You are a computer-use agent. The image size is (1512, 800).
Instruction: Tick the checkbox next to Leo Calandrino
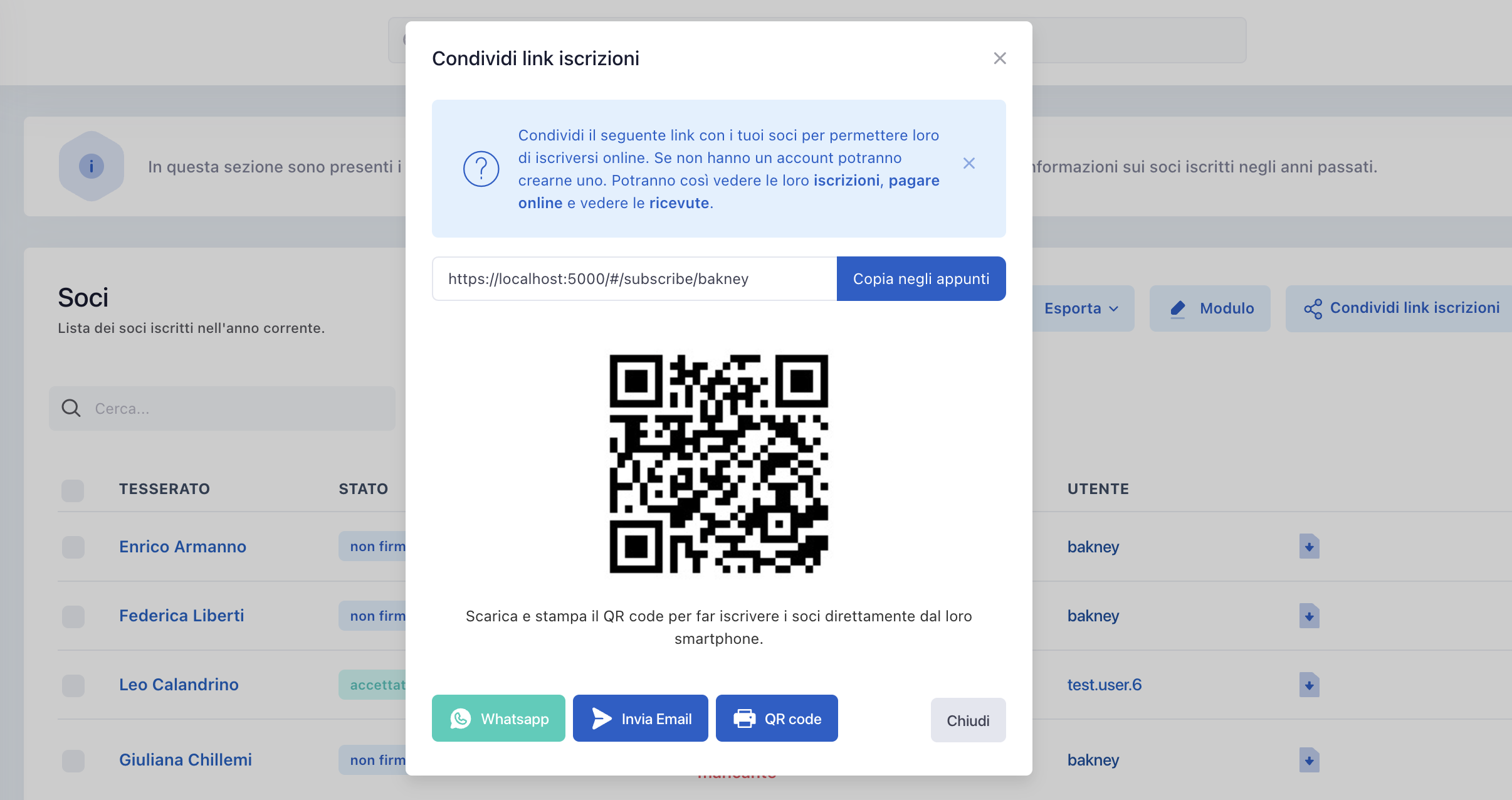73,685
